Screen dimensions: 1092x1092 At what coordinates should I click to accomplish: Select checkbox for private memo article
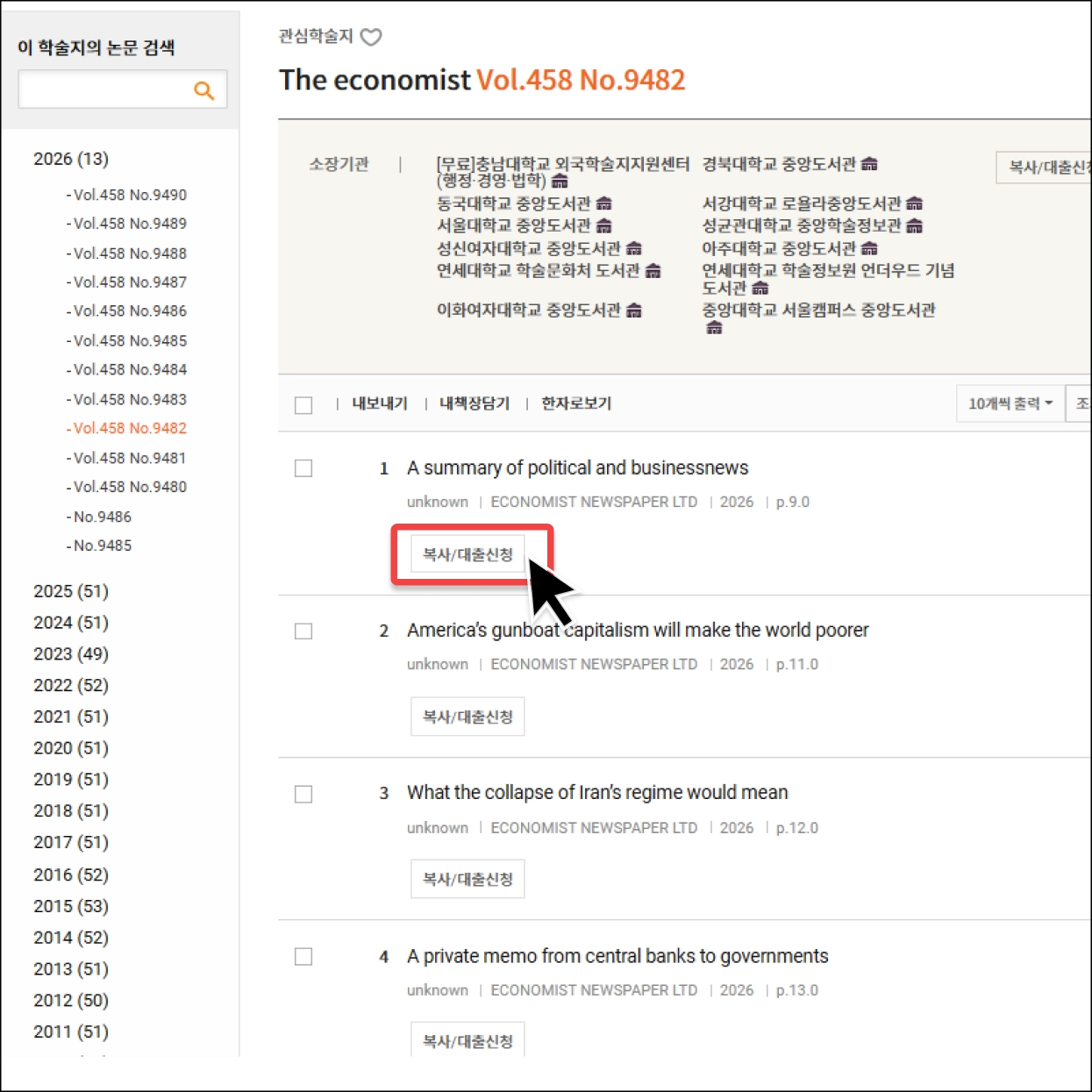(x=303, y=957)
